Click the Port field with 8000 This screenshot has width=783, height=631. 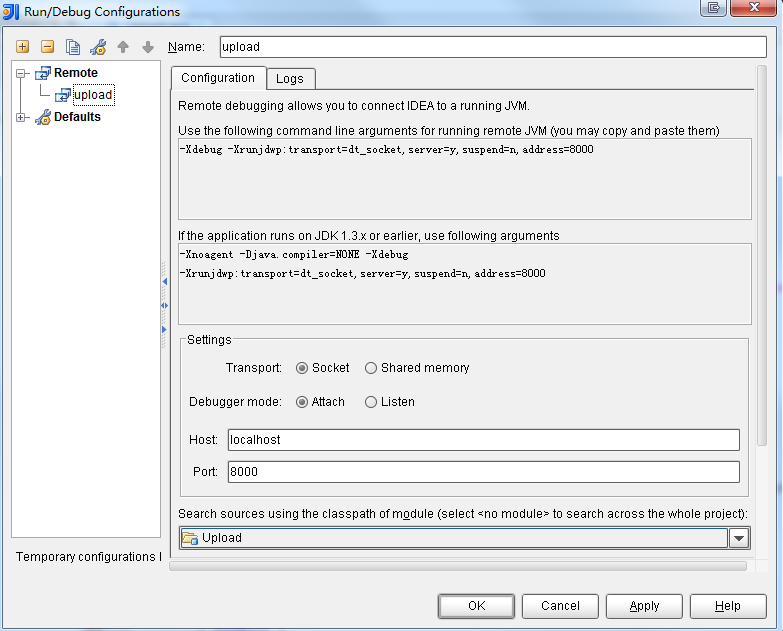pyautogui.click(x=483, y=472)
